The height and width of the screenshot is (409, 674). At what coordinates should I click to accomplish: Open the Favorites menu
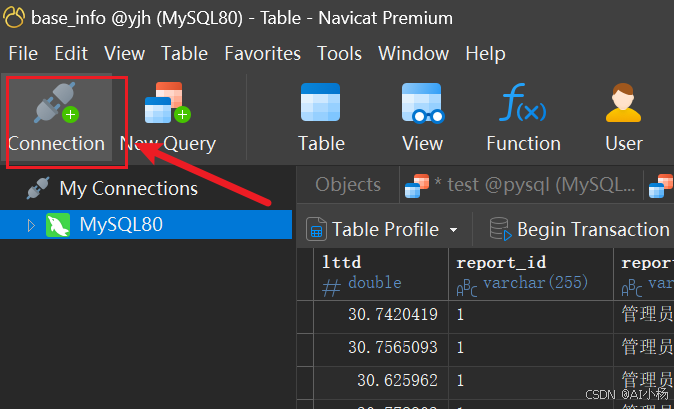tap(262, 54)
